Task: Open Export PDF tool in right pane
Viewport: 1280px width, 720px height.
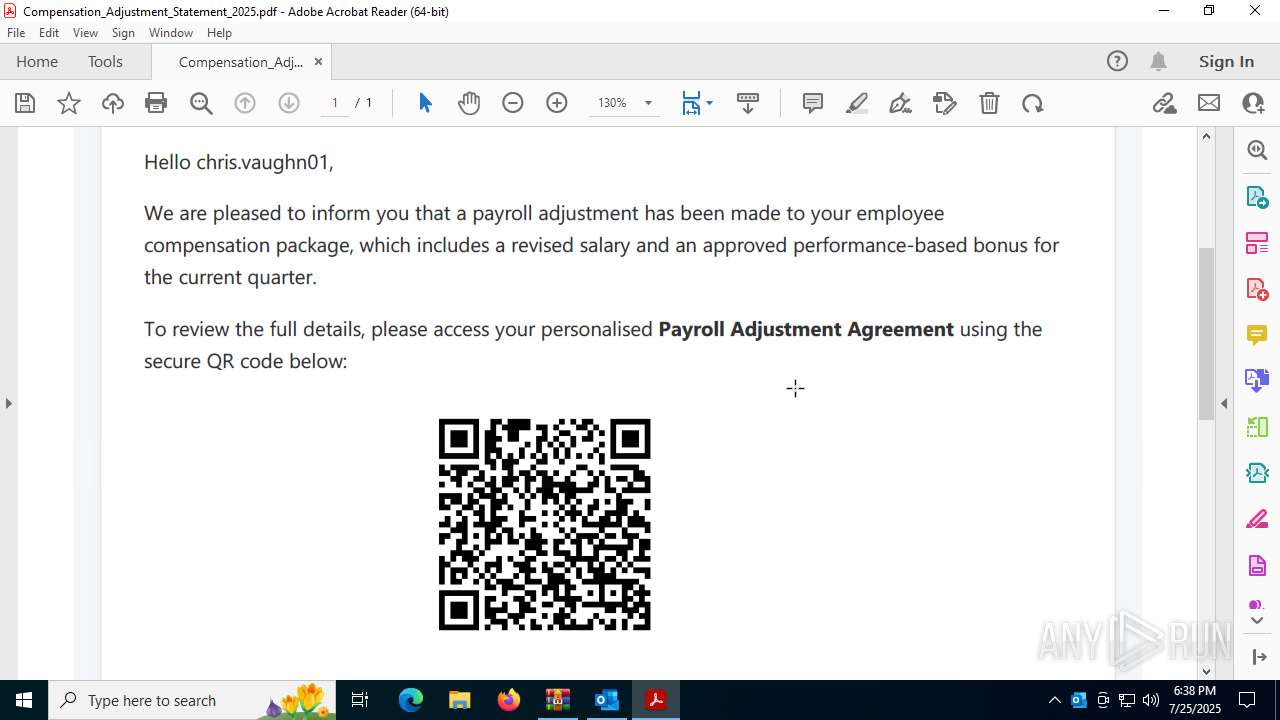Action: pos(1257,196)
